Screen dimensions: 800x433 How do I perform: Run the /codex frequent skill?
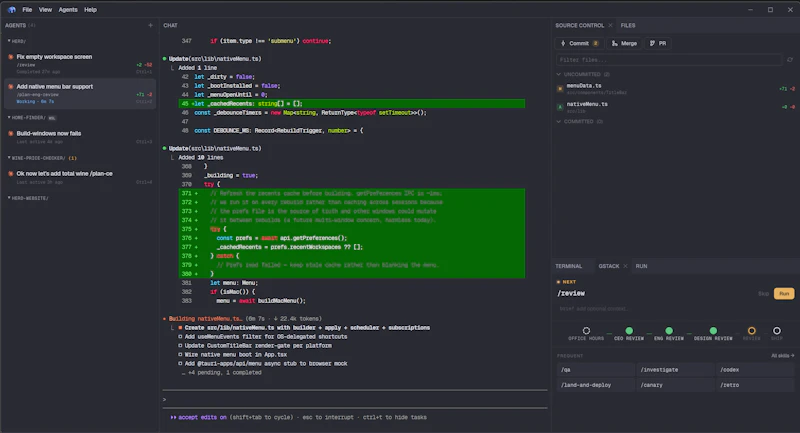755,370
